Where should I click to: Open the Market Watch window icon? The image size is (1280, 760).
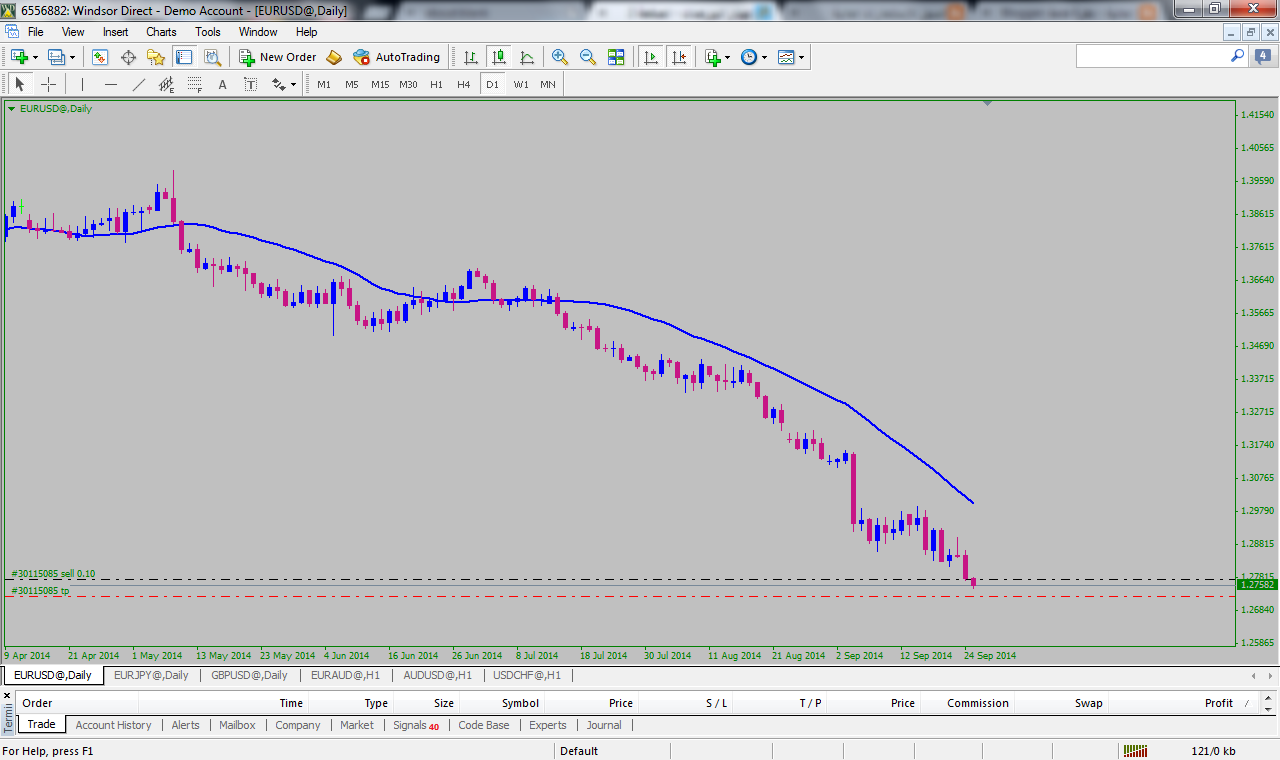pyautogui.click(x=100, y=57)
